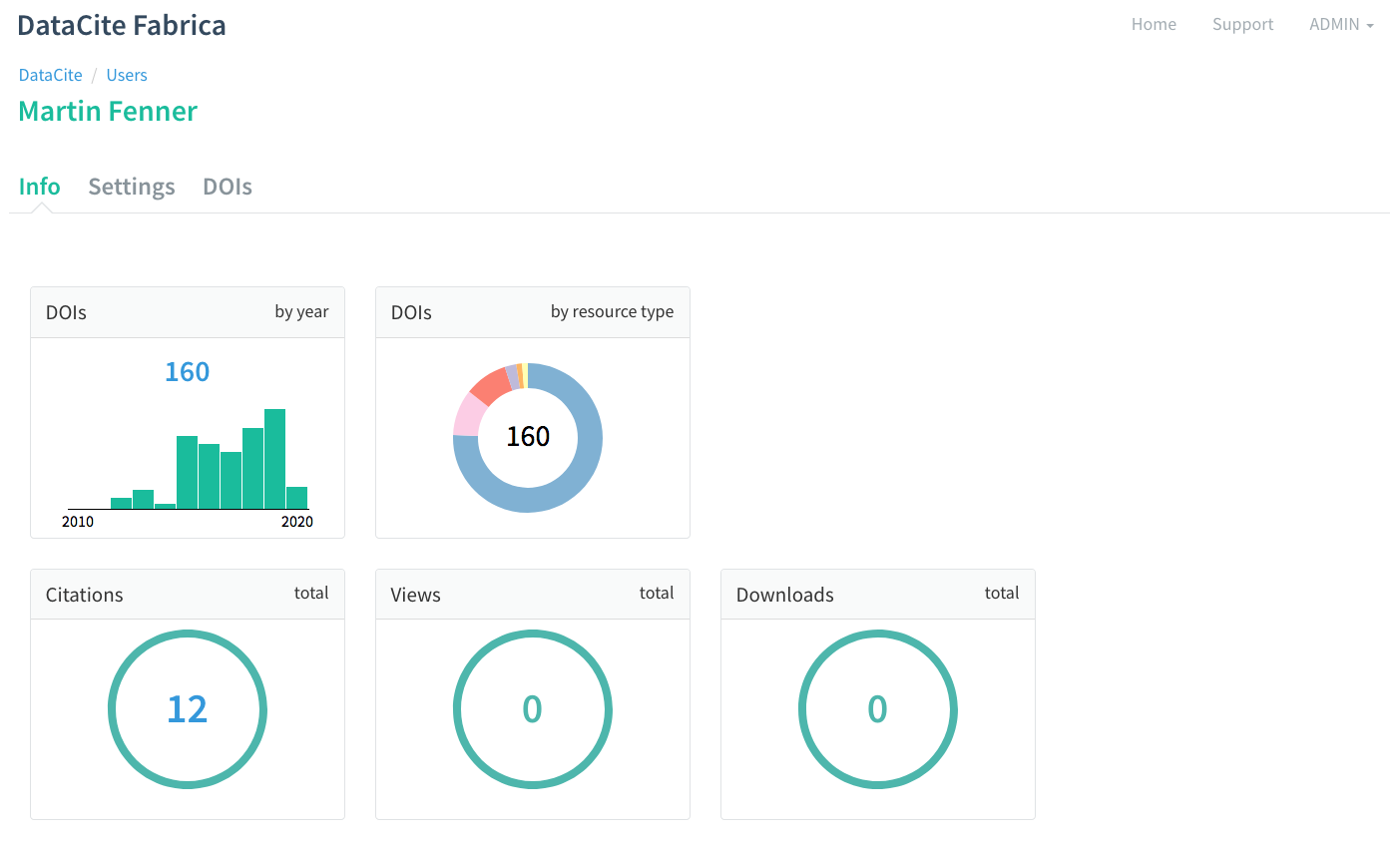Open the 12 citations count

(187, 709)
